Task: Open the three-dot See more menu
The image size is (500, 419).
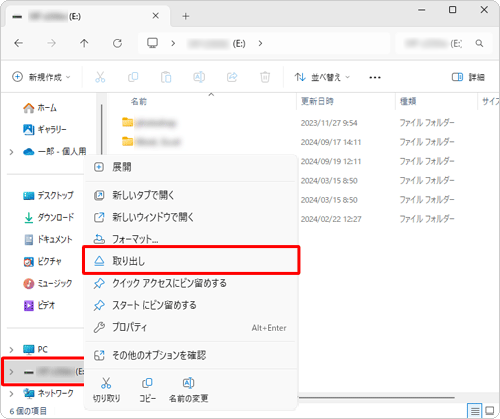Action: 375,77
